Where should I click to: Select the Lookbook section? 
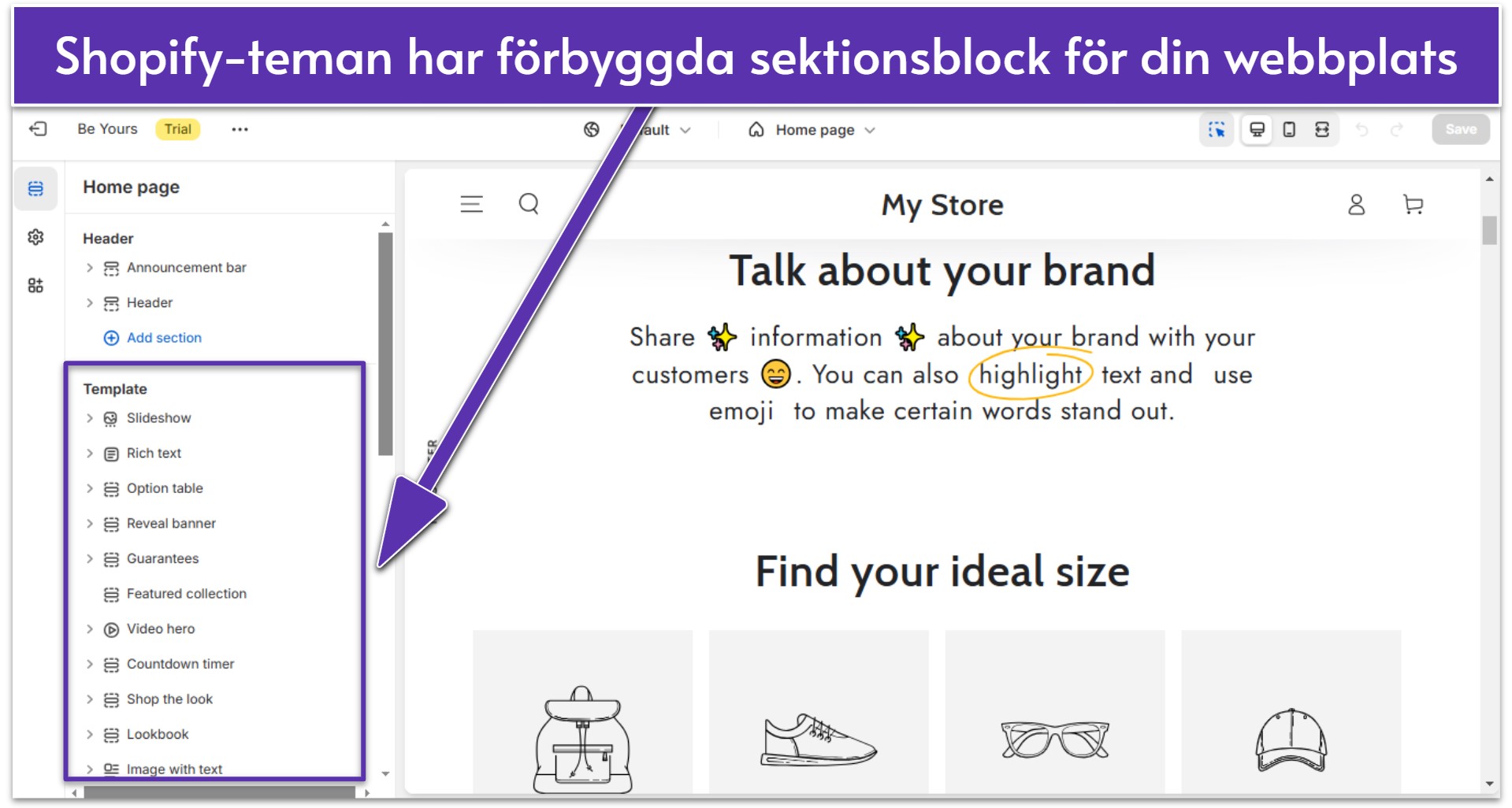[x=158, y=735]
